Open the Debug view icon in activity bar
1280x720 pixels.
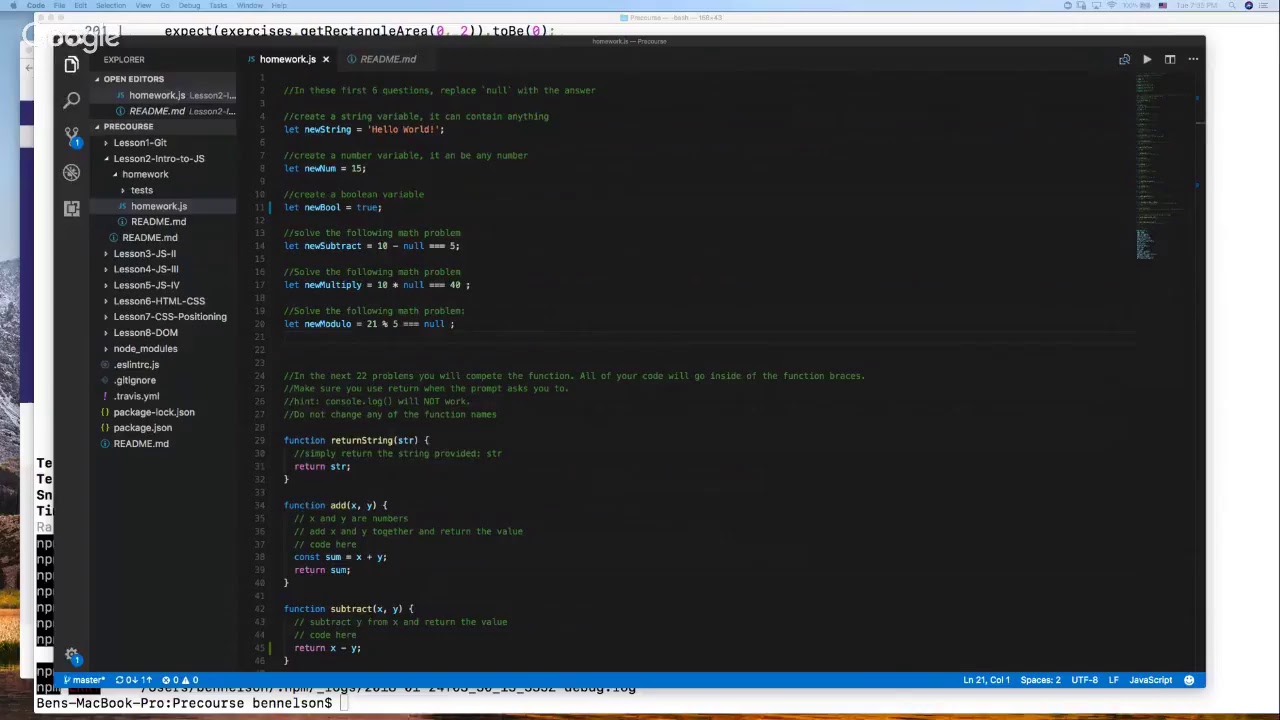pos(71,172)
